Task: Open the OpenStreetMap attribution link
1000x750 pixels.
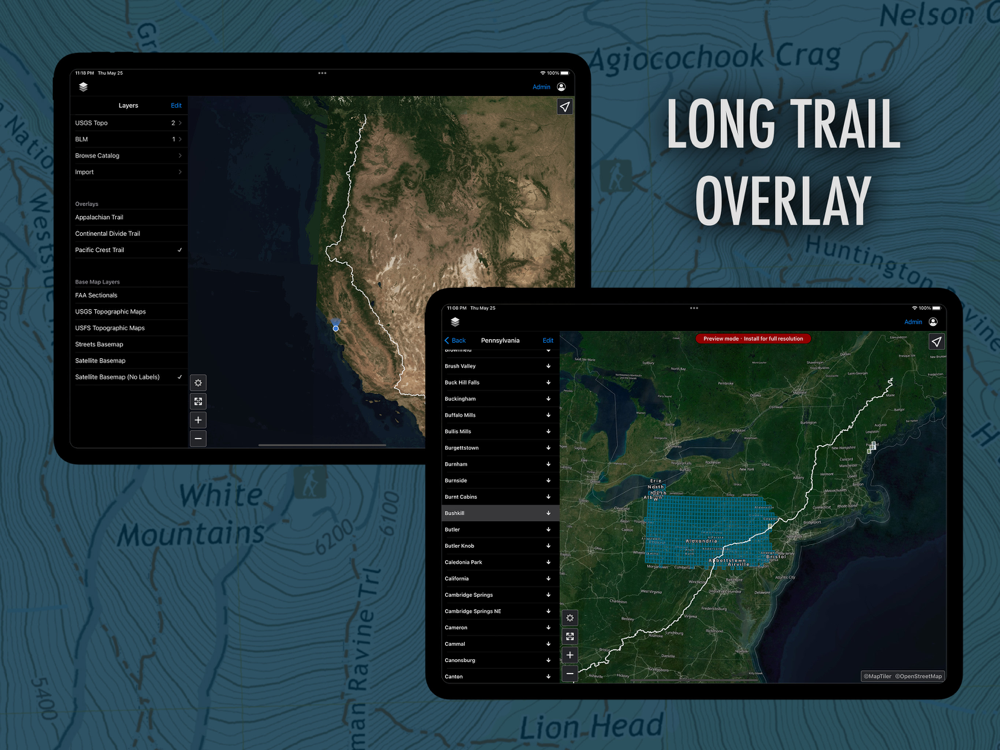Action: [x=918, y=676]
